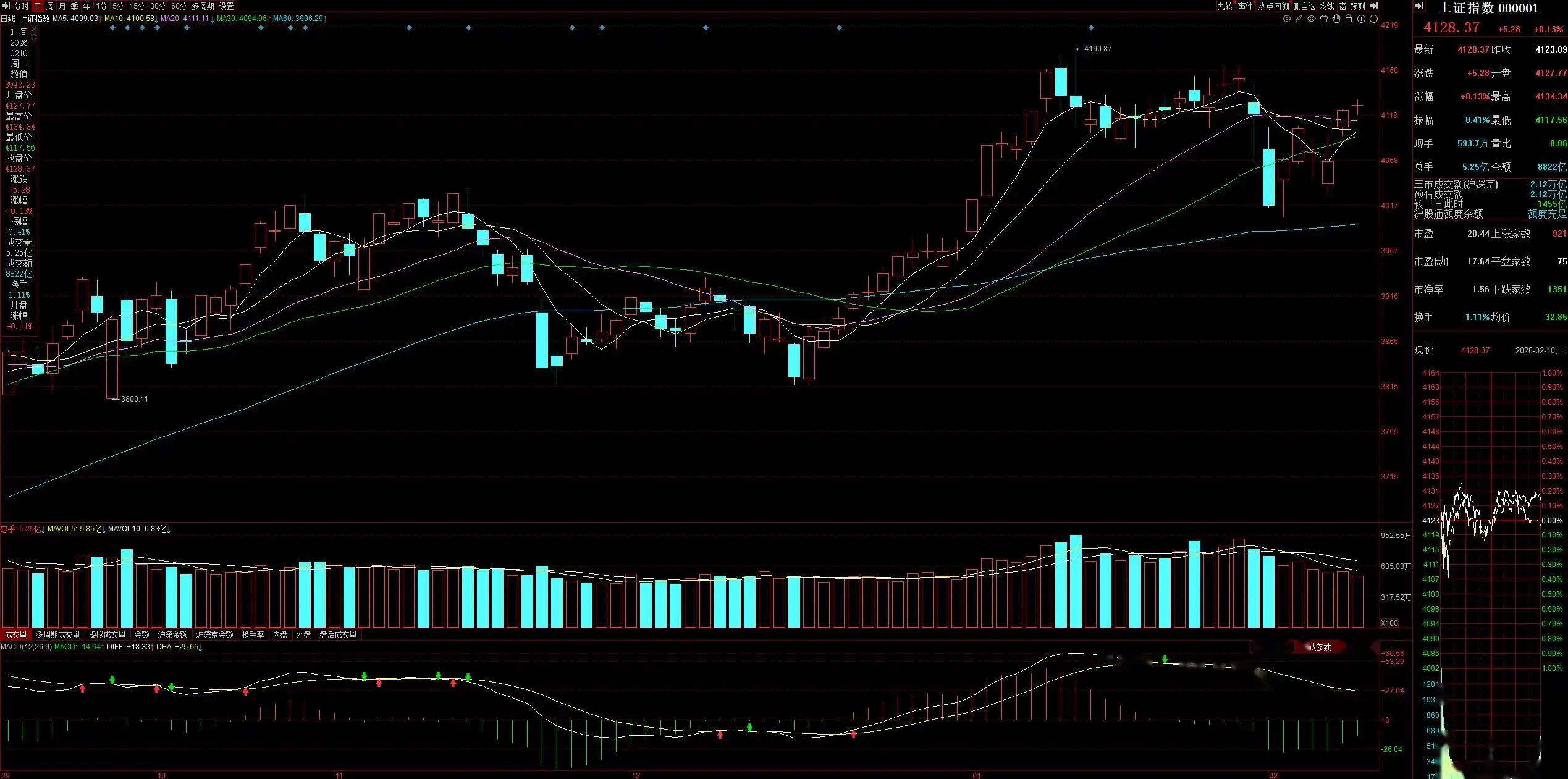Switch to the 60分 period tab
This screenshot has width=1568, height=779.
pyautogui.click(x=179, y=6)
